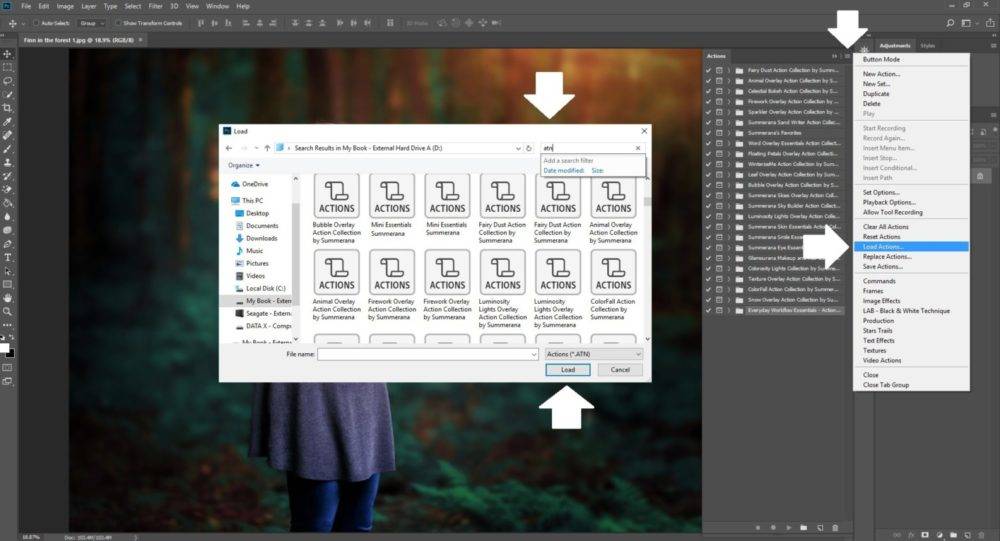
Task: Click the background color swatch
Action: point(11,353)
